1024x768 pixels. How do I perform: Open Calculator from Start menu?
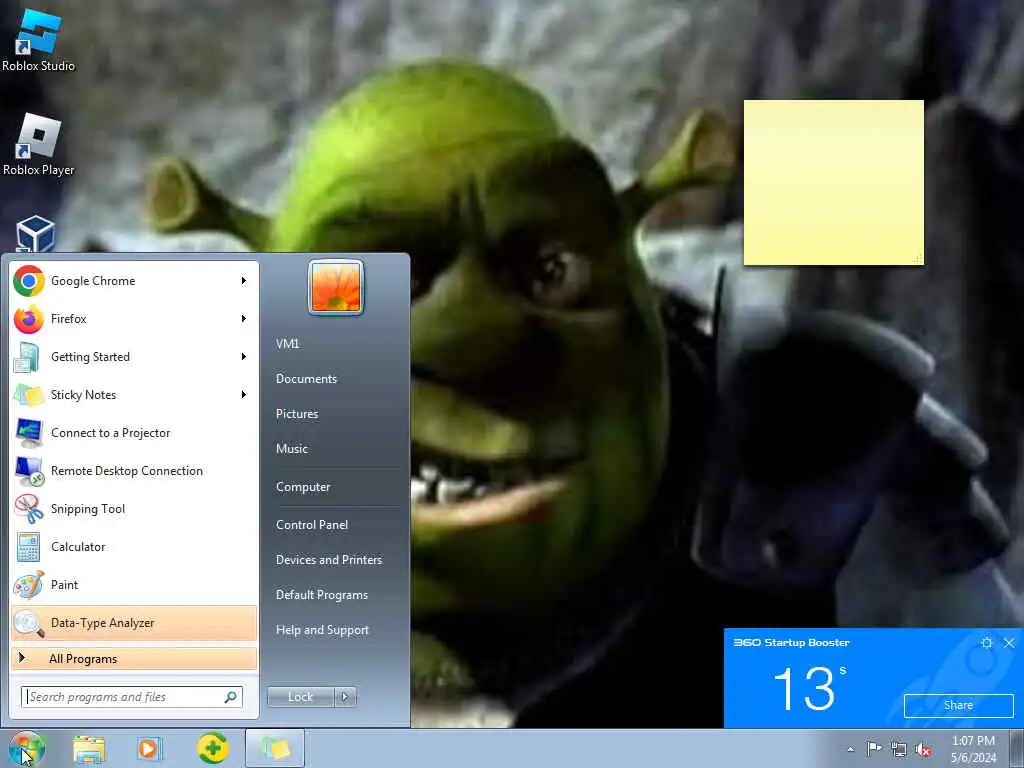135,547
